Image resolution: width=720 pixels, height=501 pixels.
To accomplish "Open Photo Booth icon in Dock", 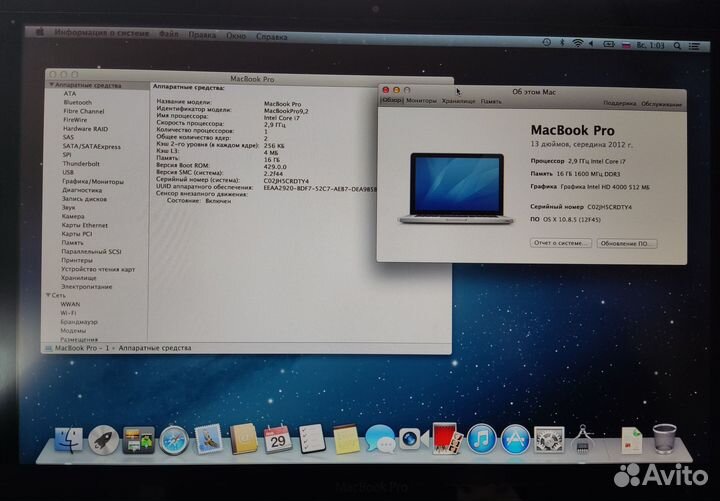I will pos(445,438).
